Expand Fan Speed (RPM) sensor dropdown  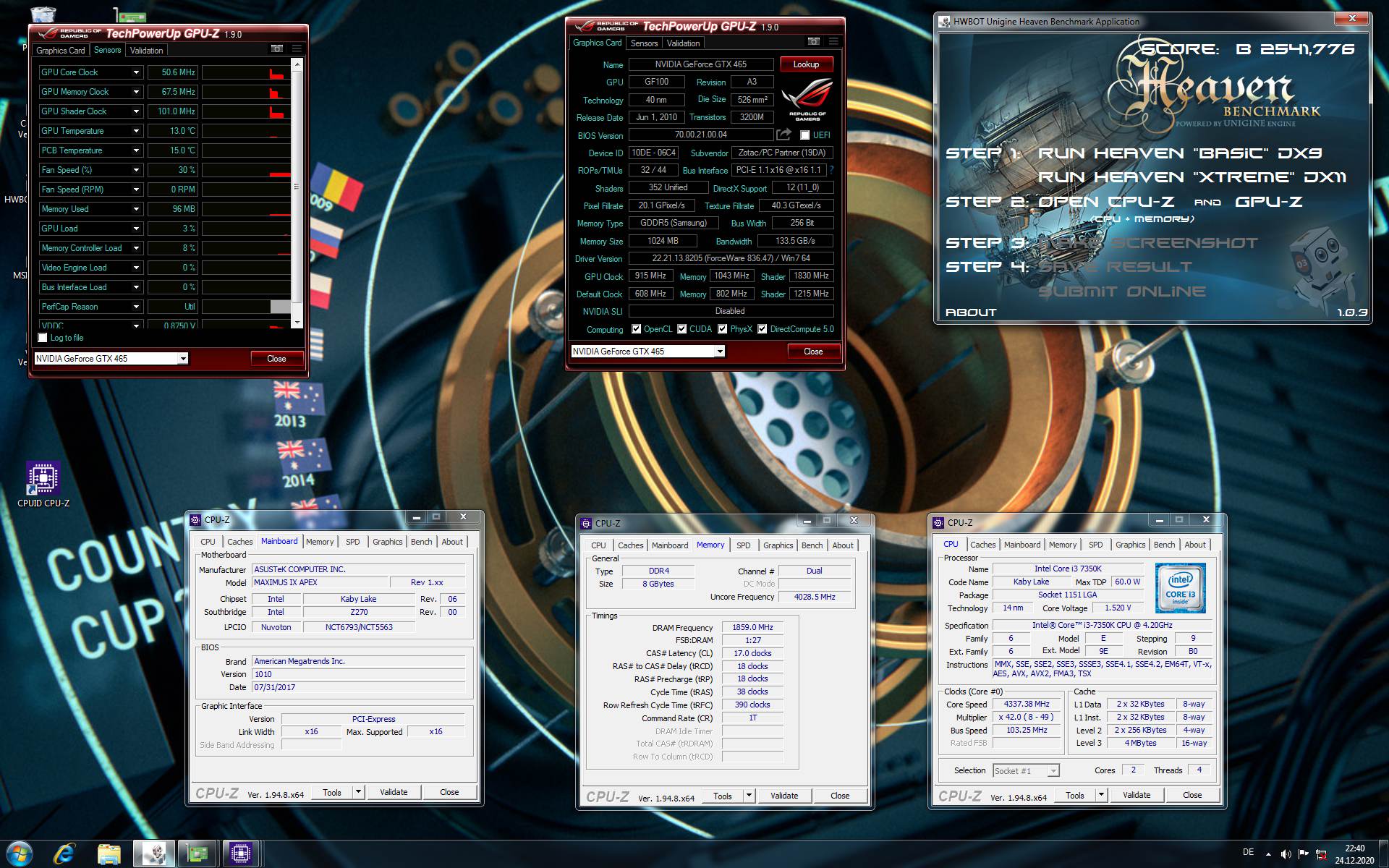[136, 190]
